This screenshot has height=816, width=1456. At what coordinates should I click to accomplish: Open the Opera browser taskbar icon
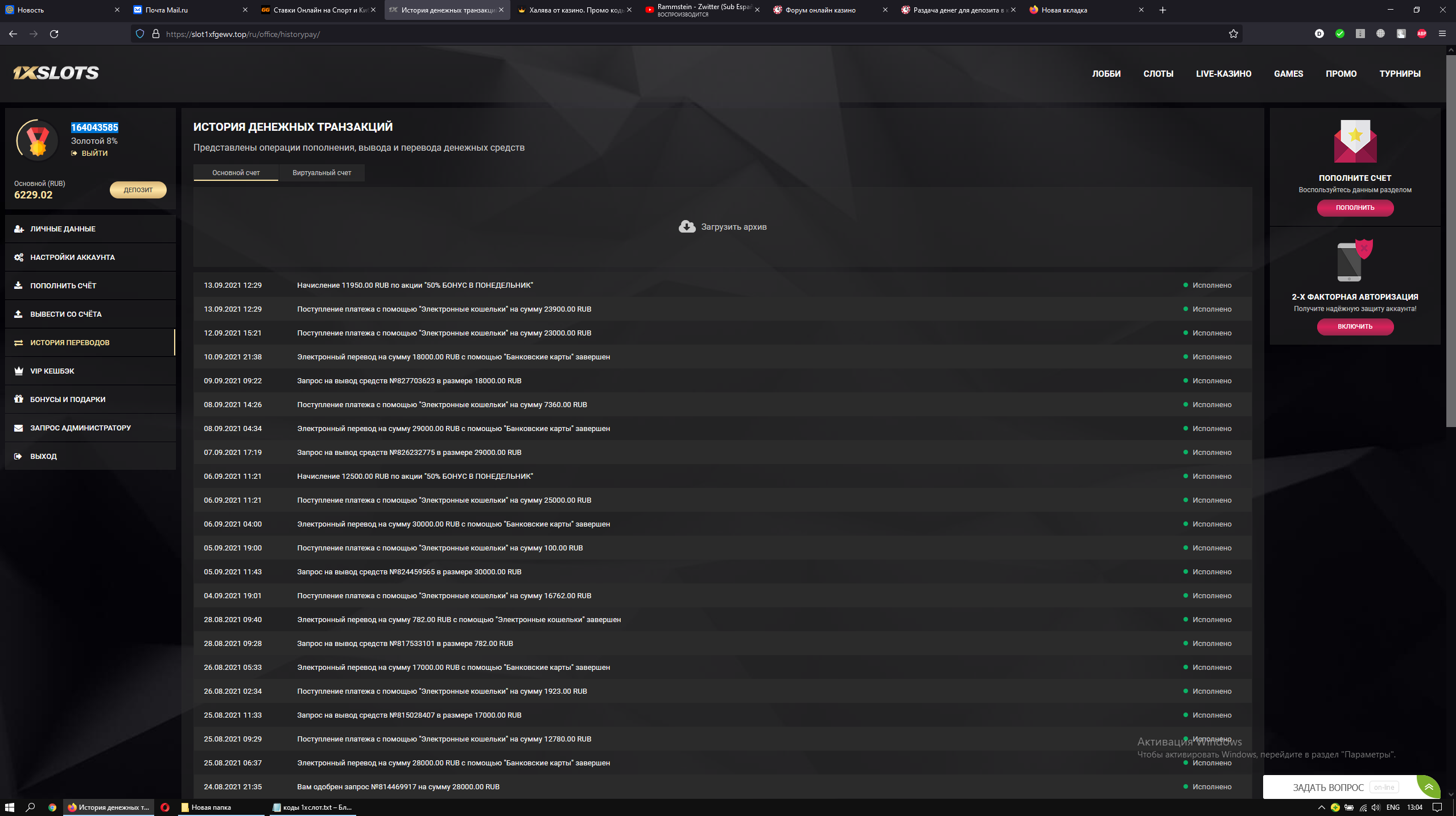[165, 807]
